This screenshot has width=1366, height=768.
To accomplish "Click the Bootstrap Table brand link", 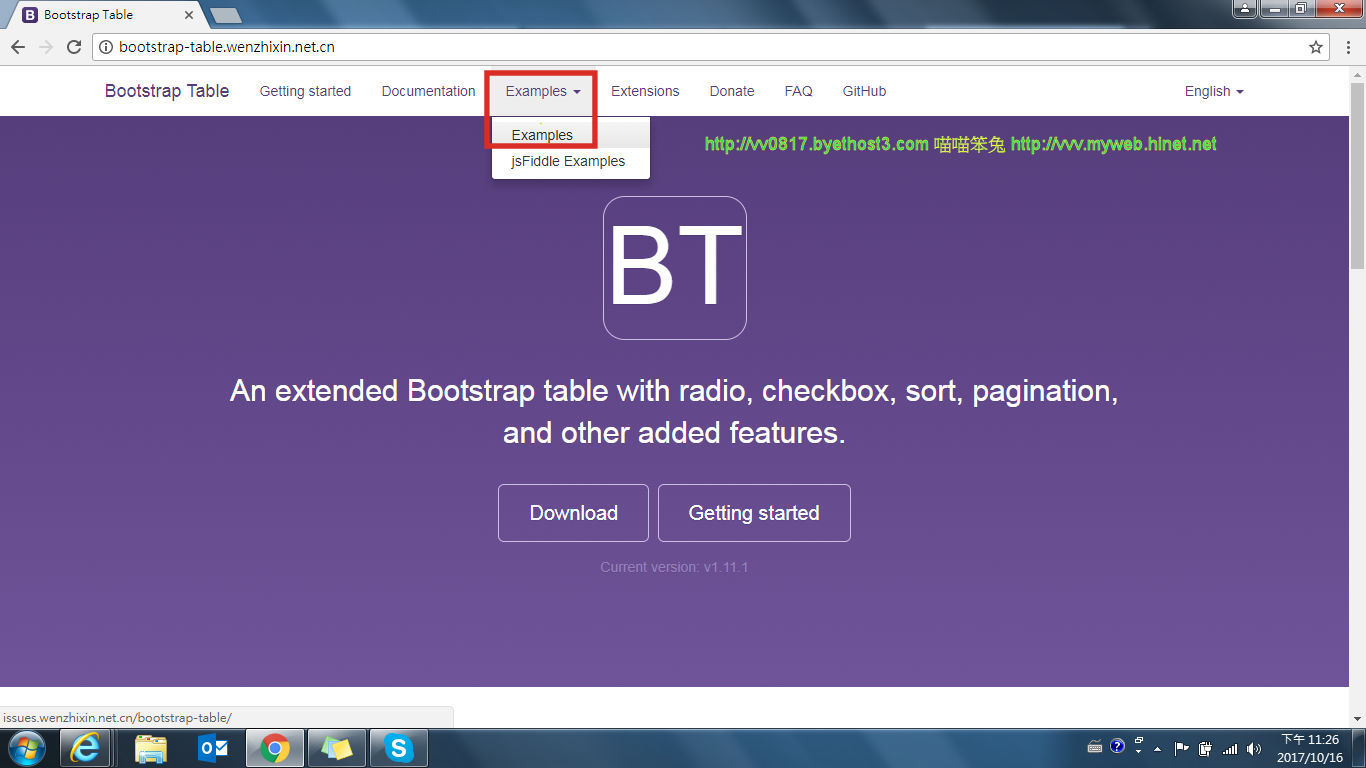I will [x=167, y=91].
